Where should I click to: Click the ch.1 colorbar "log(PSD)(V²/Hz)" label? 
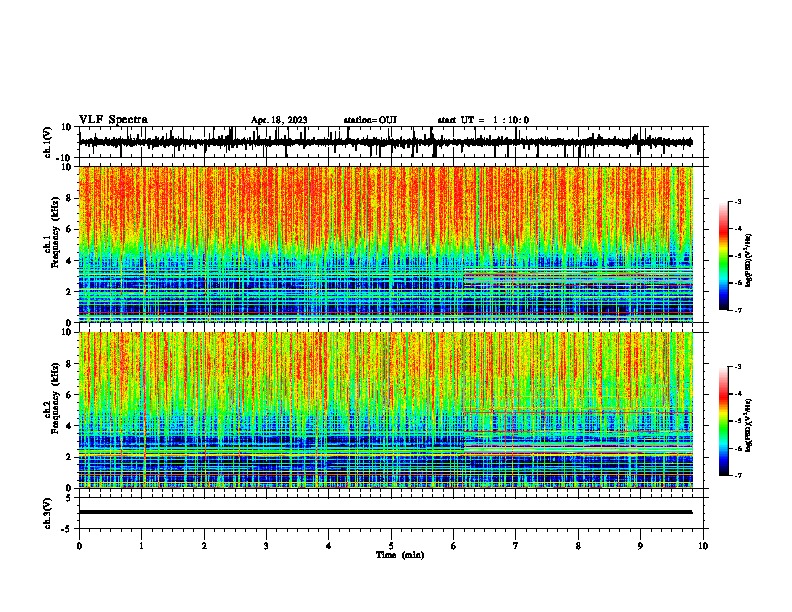tap(748, 261)
